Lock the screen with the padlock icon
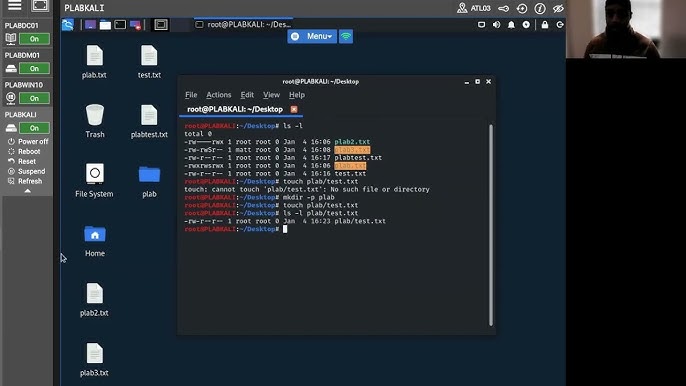The height and width of the screenshot is (386, 686). pyautogui.click(x=545, y=25)
